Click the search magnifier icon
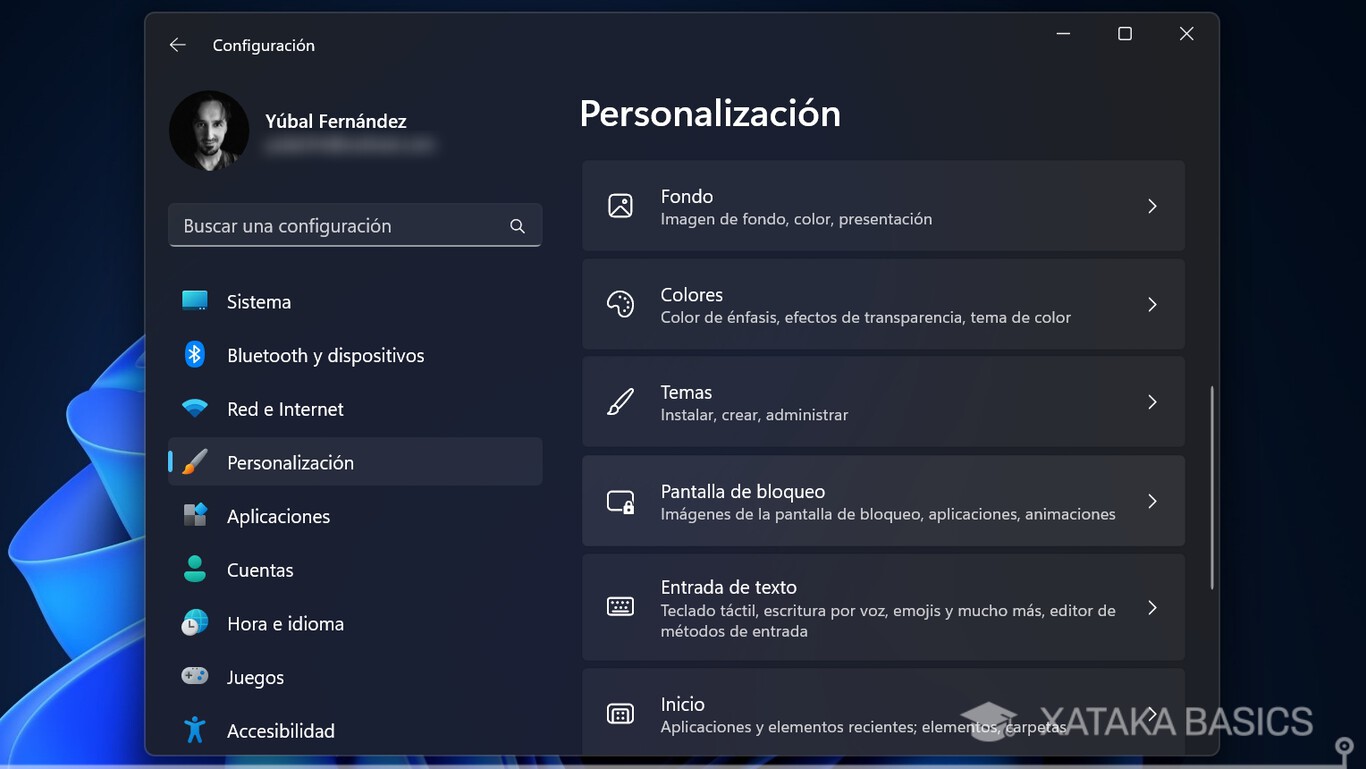 pyautogui.click(x=517, y=226)
